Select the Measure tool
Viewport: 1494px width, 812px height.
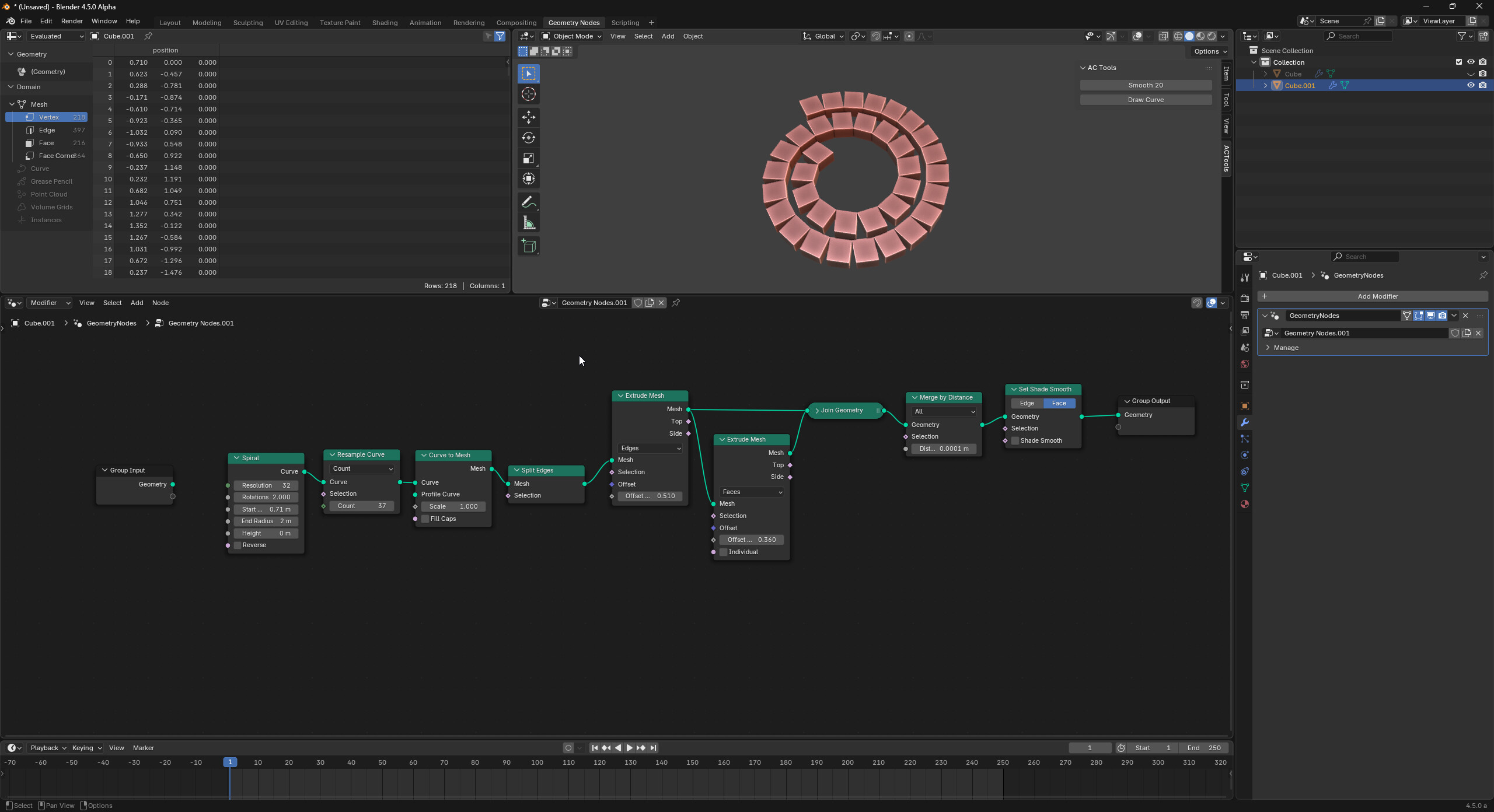(x=528, y=223)
